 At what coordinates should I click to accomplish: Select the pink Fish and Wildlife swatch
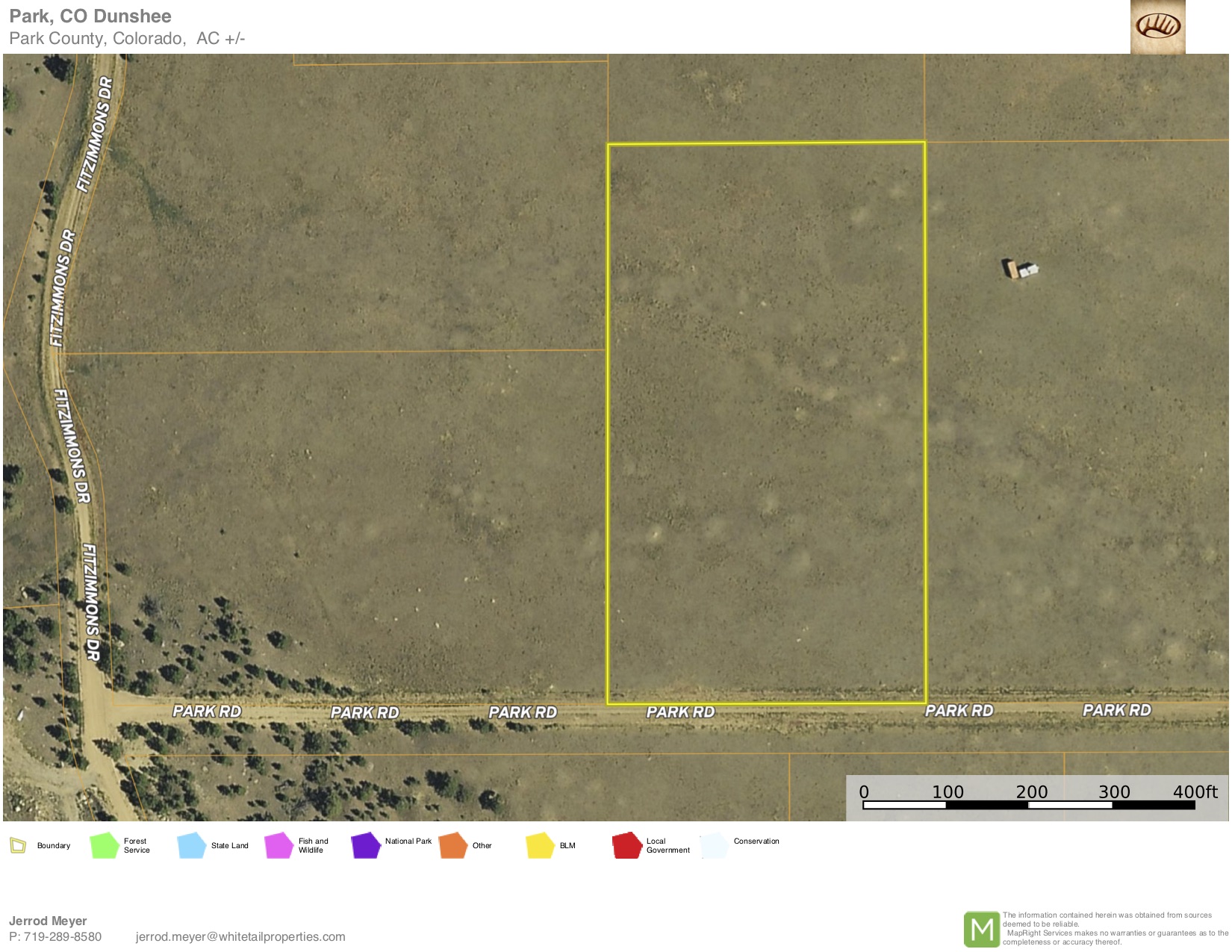pos(279,845)
